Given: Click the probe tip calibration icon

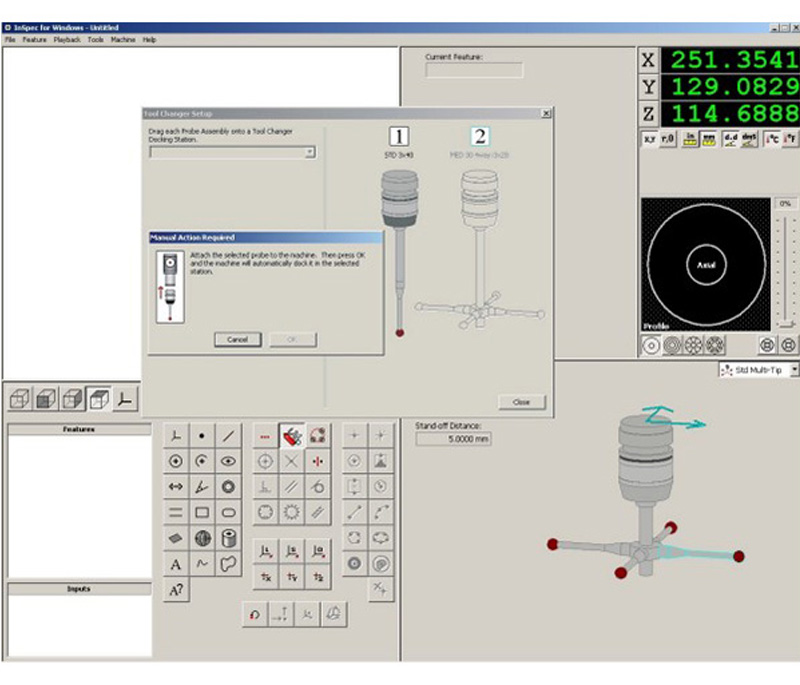Looking at the screenshot, I should click(318, 436).
